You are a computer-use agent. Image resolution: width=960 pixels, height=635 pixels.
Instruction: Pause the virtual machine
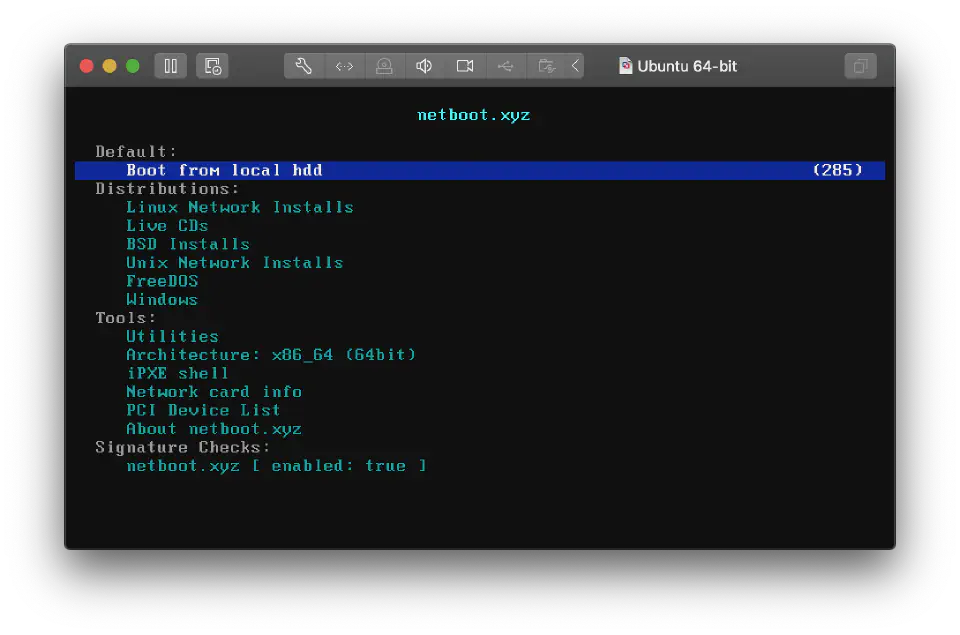click(170, 66)
